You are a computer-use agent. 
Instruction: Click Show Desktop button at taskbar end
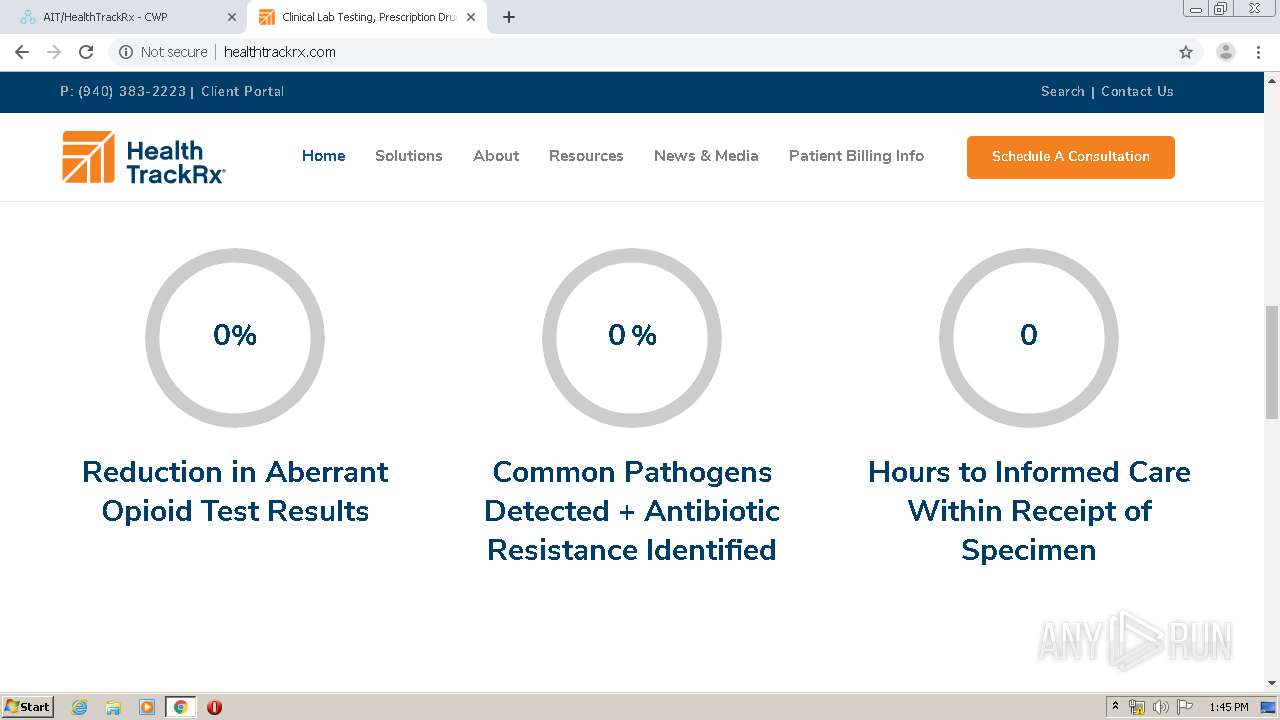click(1269, 707)
